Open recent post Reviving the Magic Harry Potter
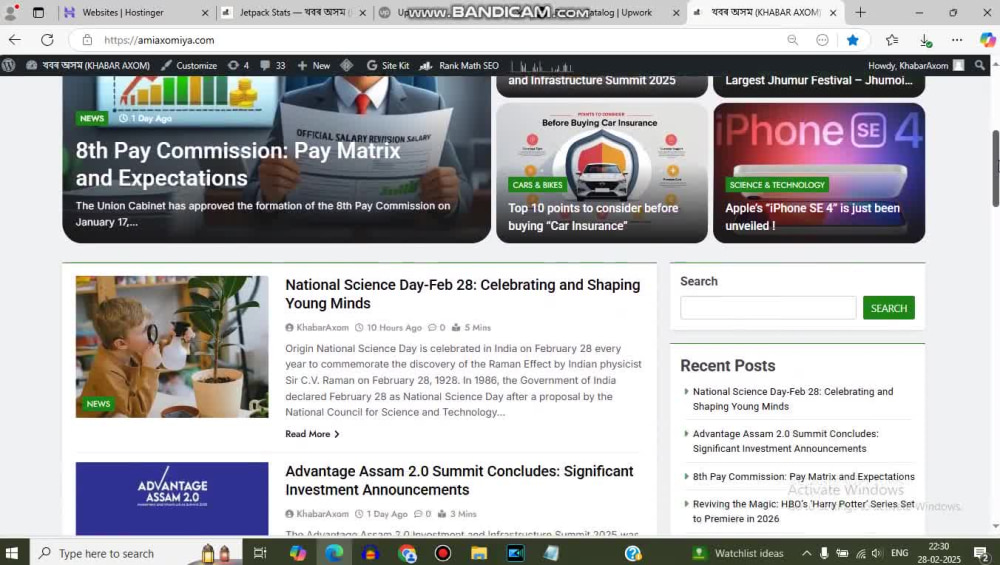 804,511
